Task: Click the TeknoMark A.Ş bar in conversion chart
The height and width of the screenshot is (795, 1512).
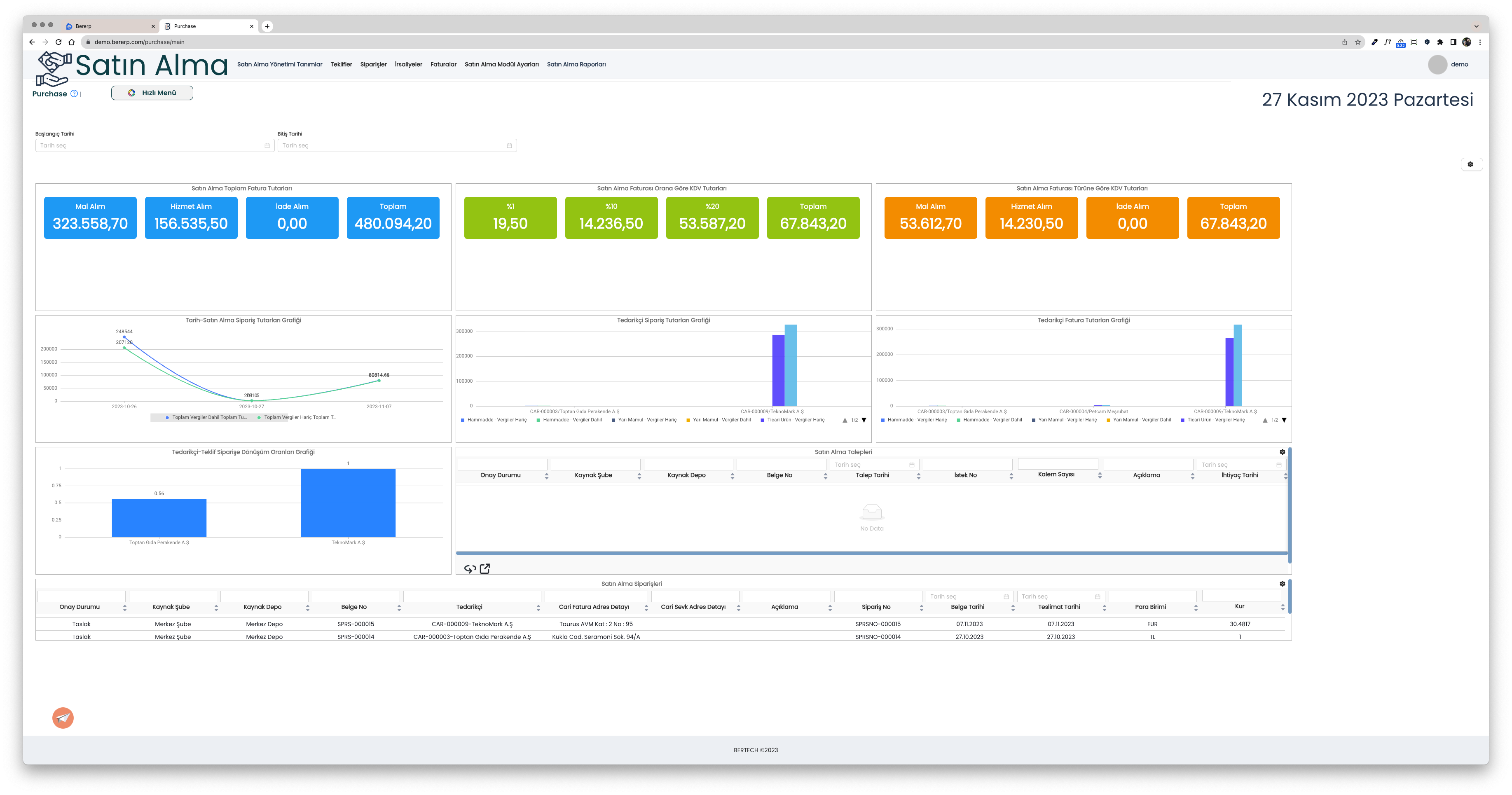Action: tap(348, 503)
